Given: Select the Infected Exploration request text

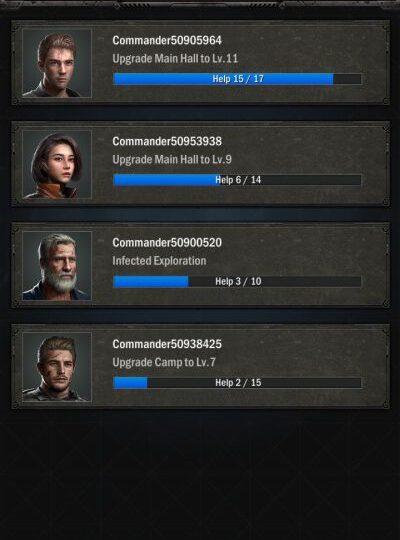Looking at the screenshot, I should [x=159, y=261].
